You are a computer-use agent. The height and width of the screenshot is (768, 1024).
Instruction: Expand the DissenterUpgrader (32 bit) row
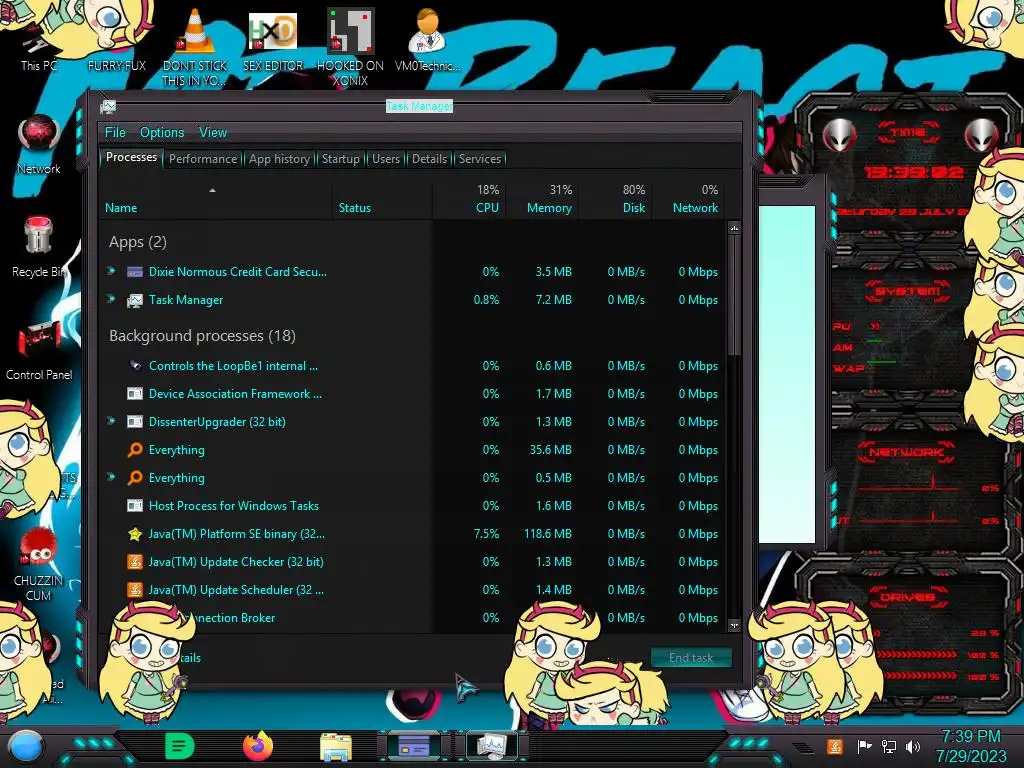(x=112, y=421)
